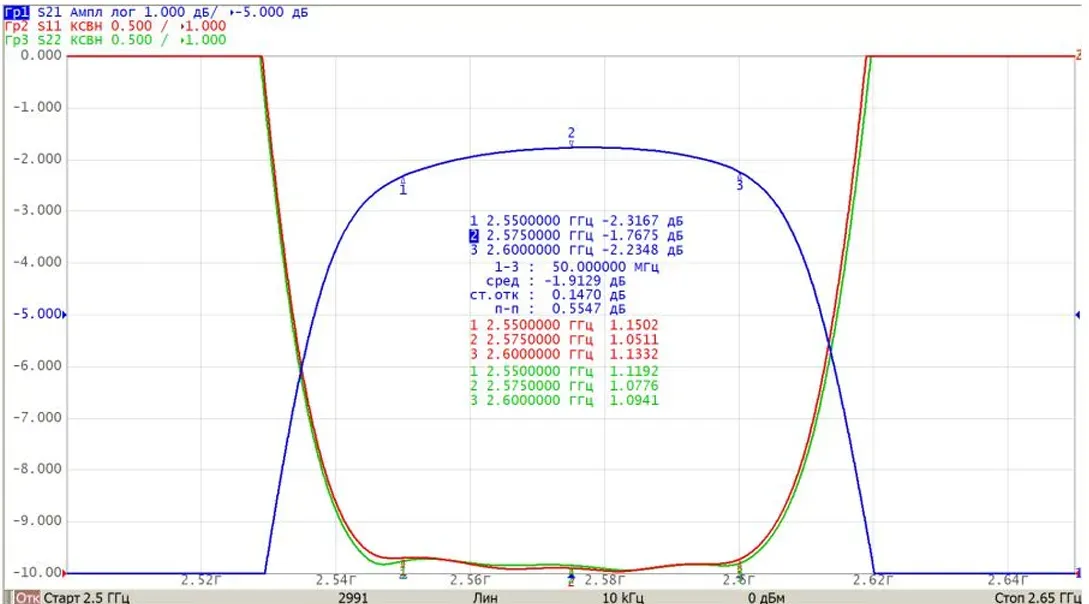Select red marker 2 readout 1.0511
1089x604 pixels.
coord(564,339)
